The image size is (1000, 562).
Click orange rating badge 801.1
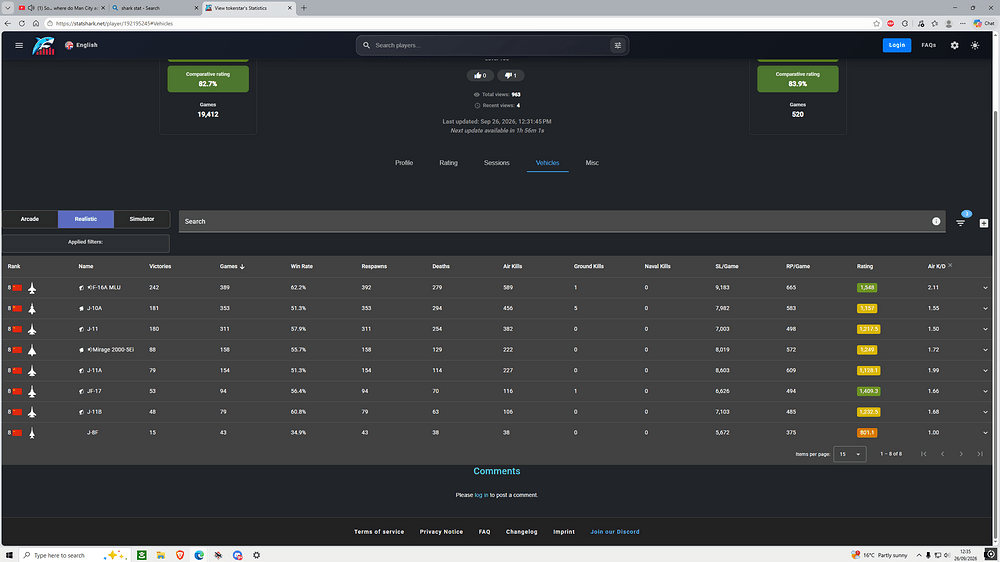[x=867, y=433]
